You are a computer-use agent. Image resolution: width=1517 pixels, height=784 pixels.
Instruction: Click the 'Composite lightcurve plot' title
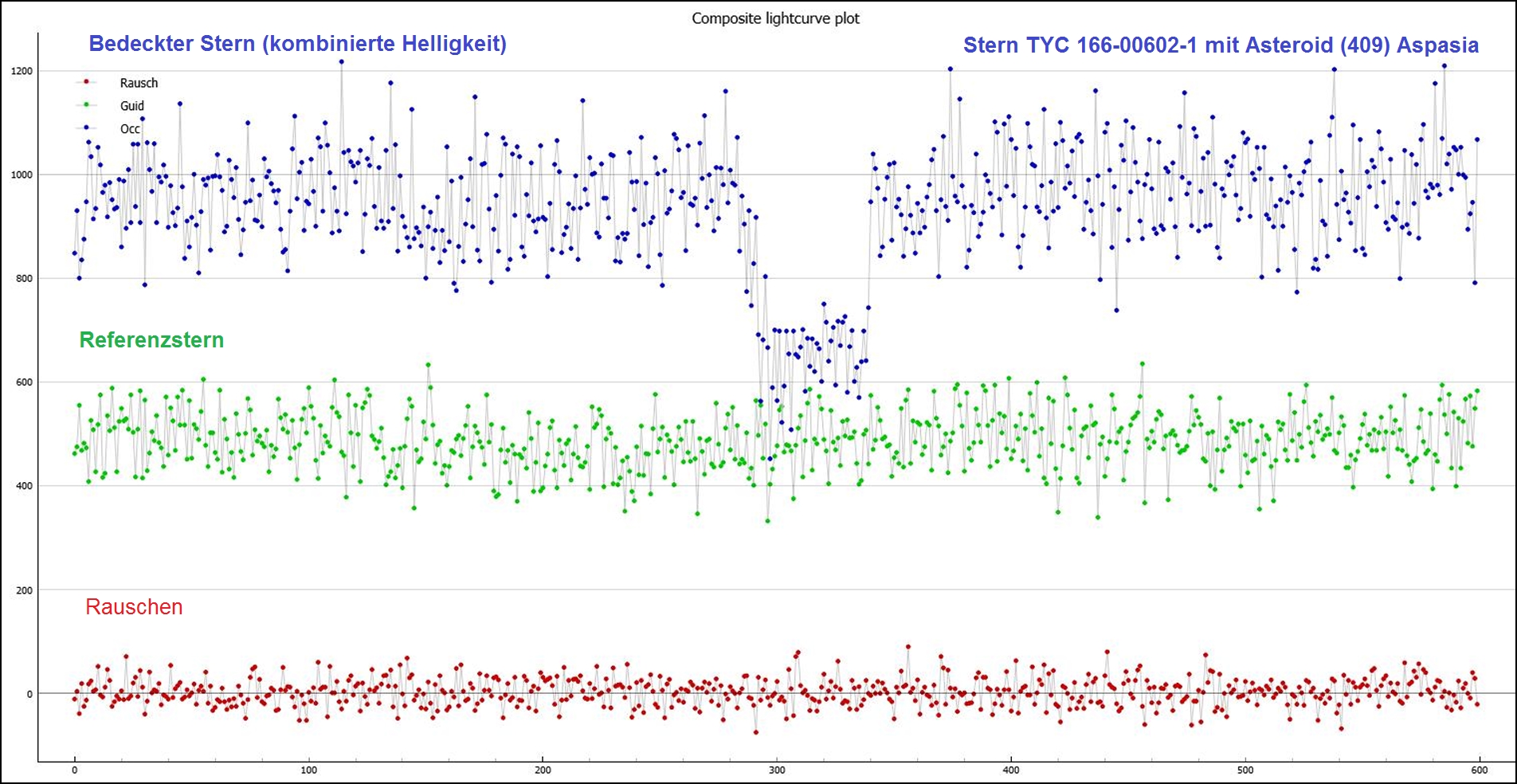[775, 18]
